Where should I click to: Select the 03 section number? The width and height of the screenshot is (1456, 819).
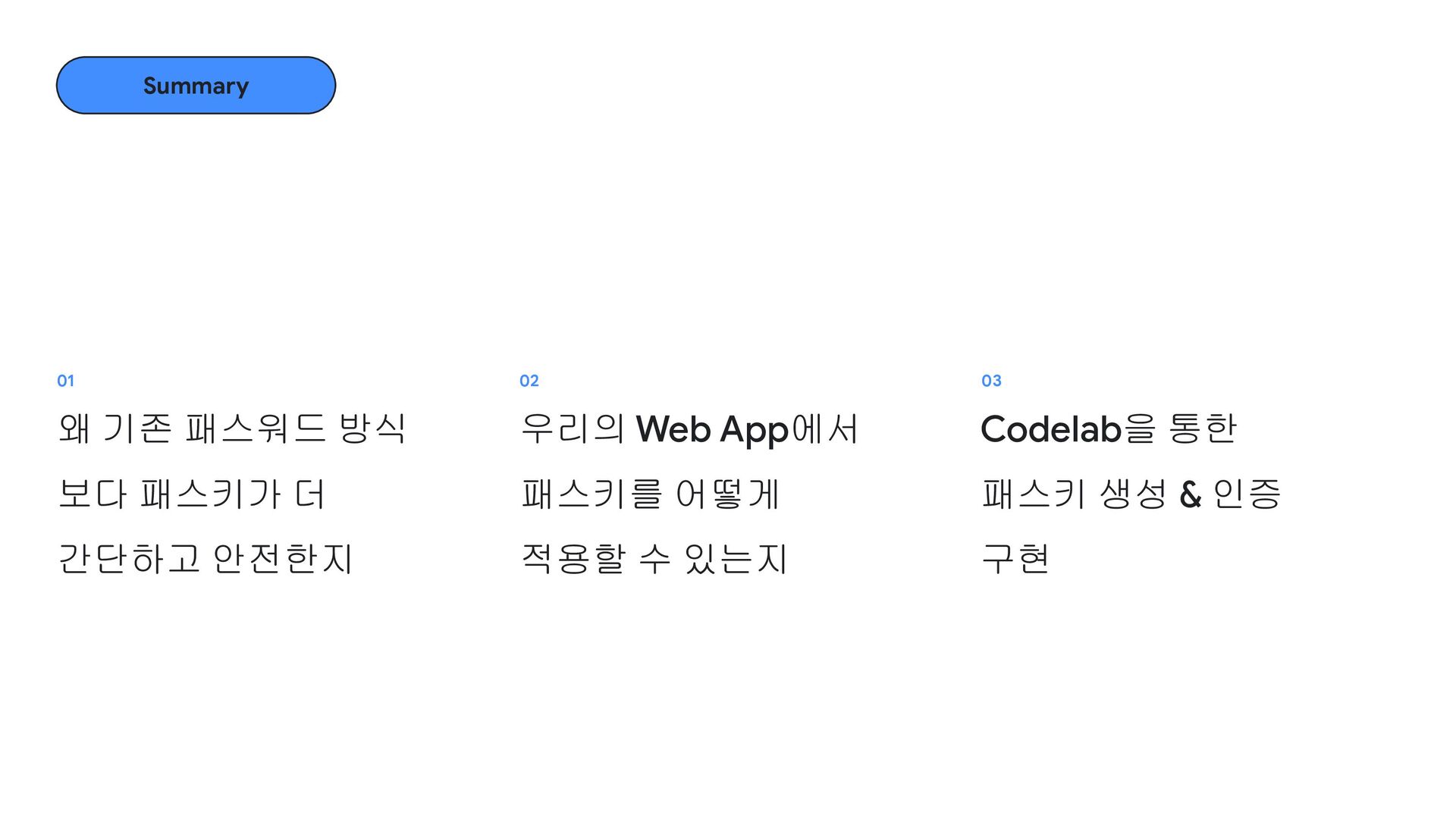[x=991, y=381]
